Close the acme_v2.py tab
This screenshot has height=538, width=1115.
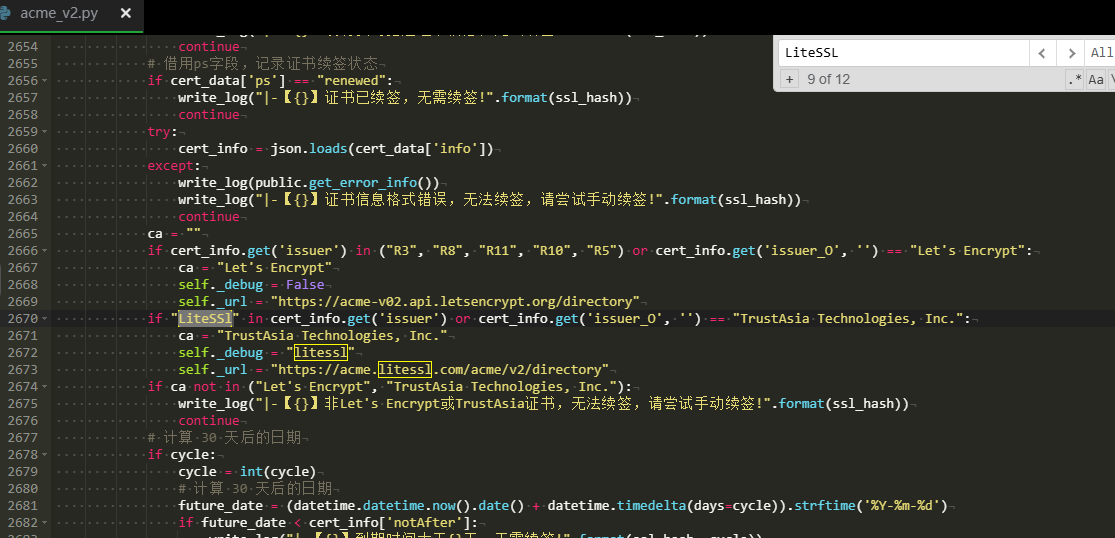coord(126,14)
